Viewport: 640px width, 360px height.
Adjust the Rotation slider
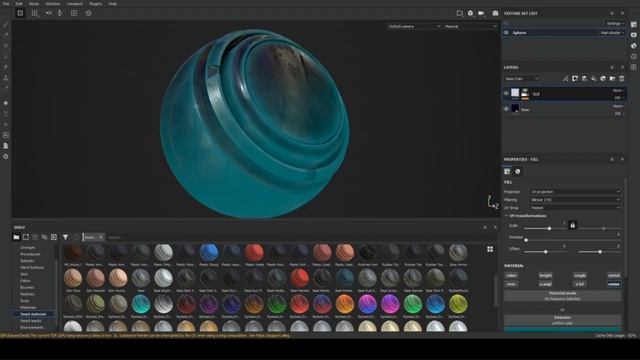[x=572, y=240]
